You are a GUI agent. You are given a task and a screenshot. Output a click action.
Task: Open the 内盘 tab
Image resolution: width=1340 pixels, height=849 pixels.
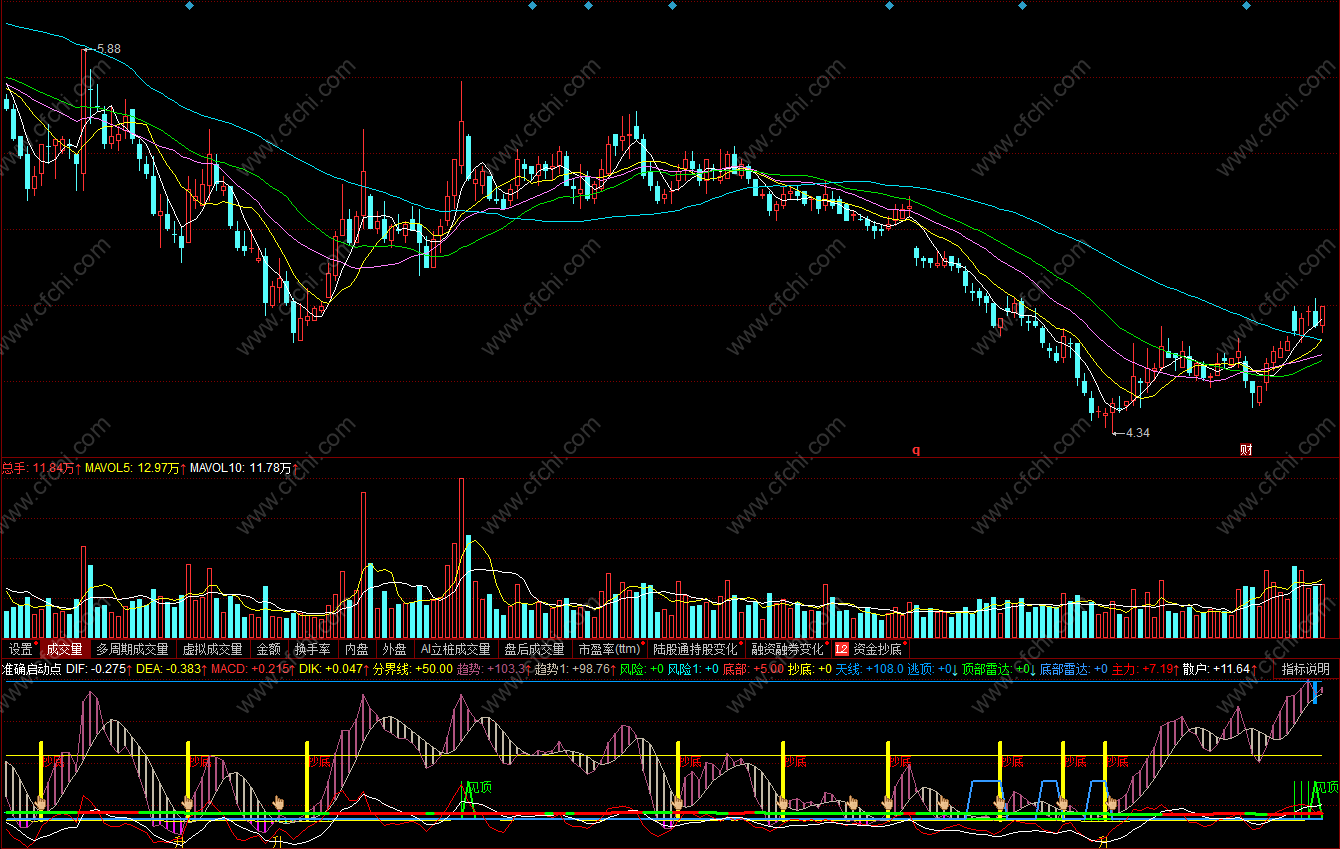point(357,649)
